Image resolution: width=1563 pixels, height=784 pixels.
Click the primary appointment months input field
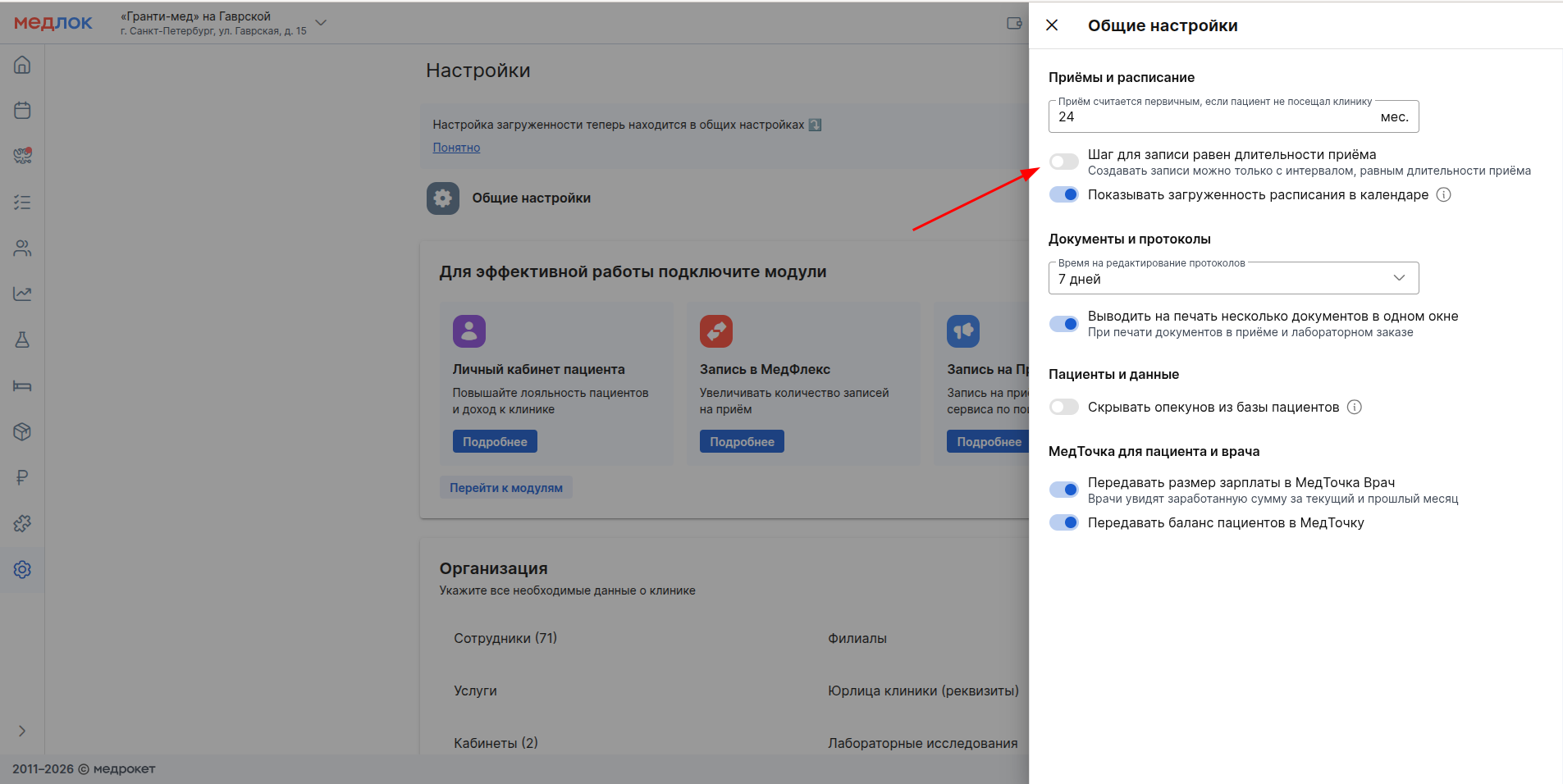pos(1214,117)
